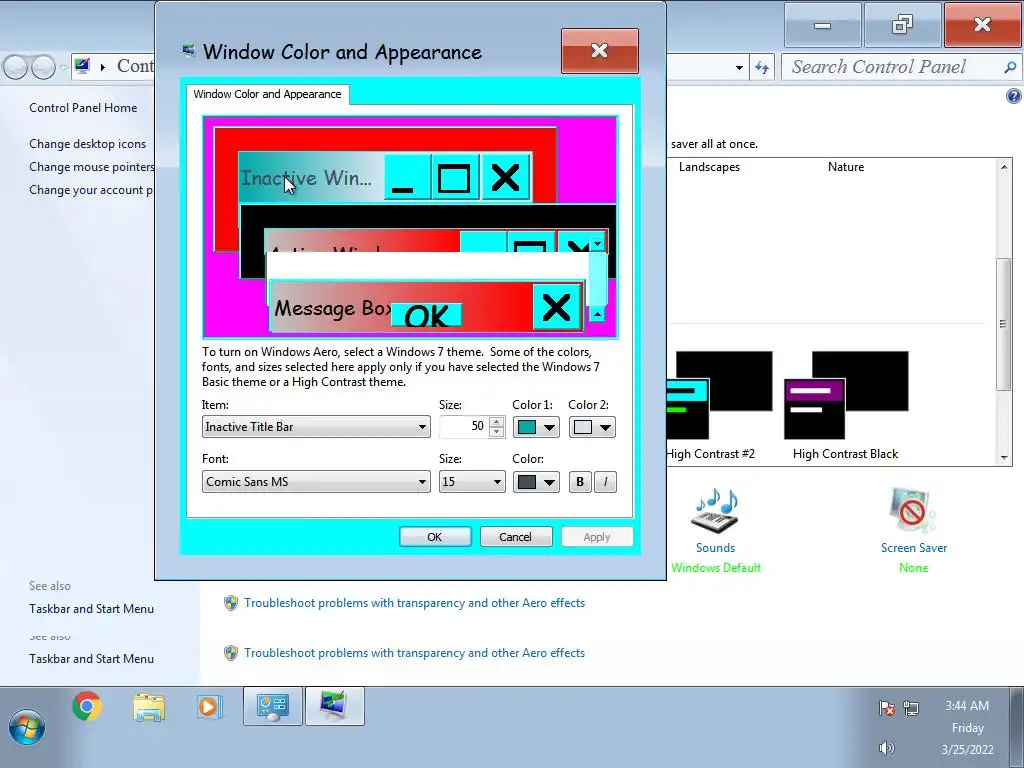The width and height of the screenshot is (1024, 768).
Task: Open Control Panel Home link
Action: coord(83,108)
